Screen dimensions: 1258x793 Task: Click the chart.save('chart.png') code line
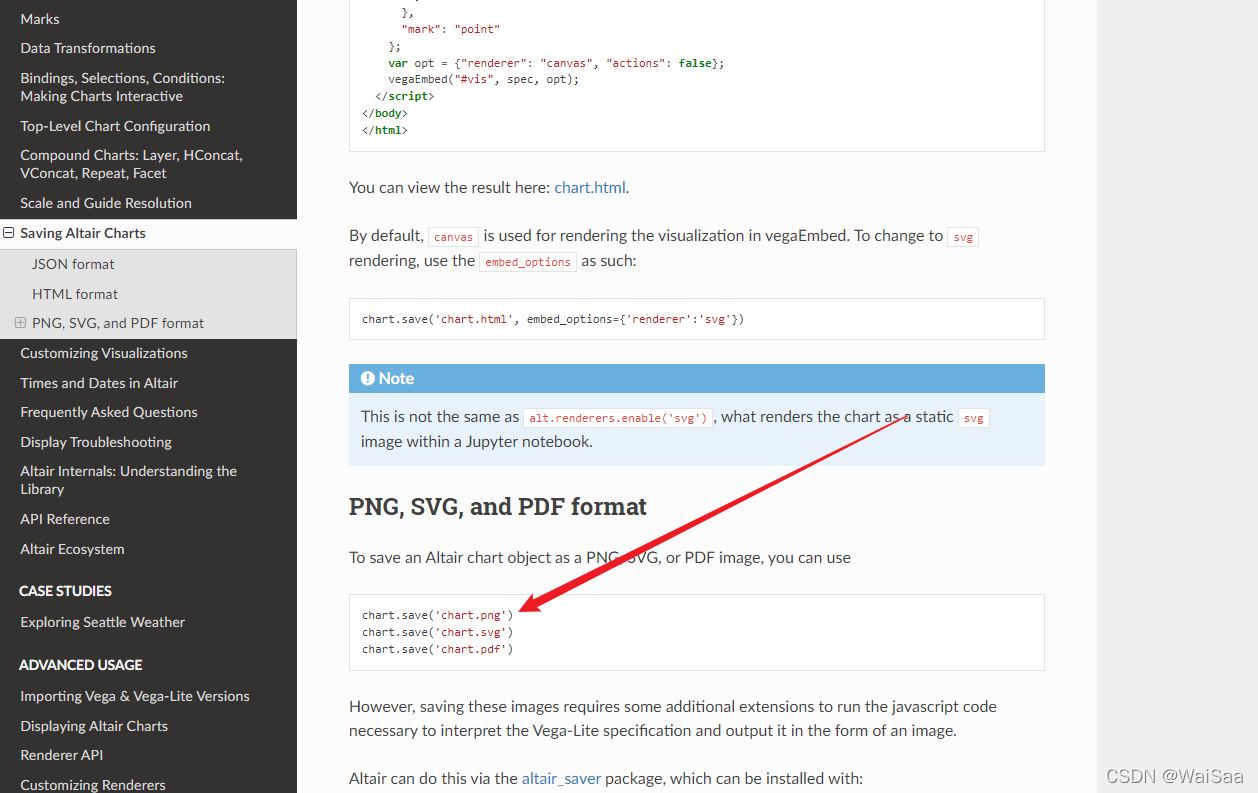tap(437, 615)
